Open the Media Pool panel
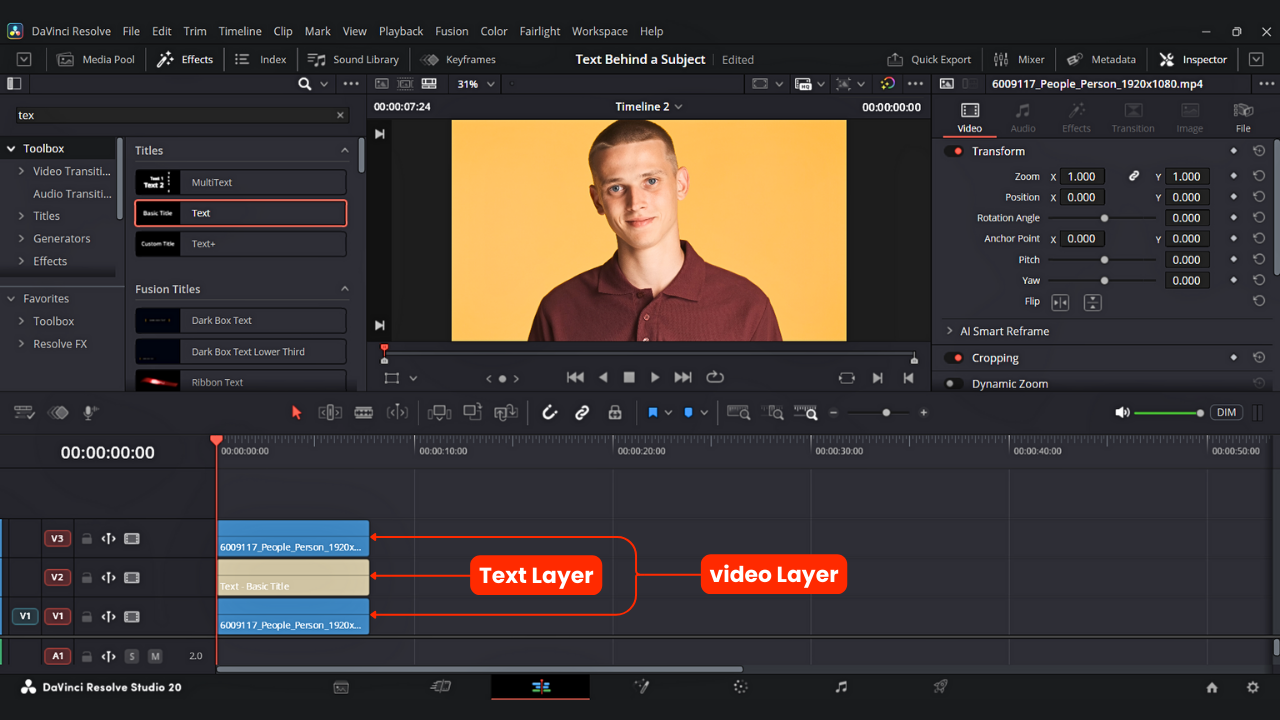 click(x=96, y=59)
